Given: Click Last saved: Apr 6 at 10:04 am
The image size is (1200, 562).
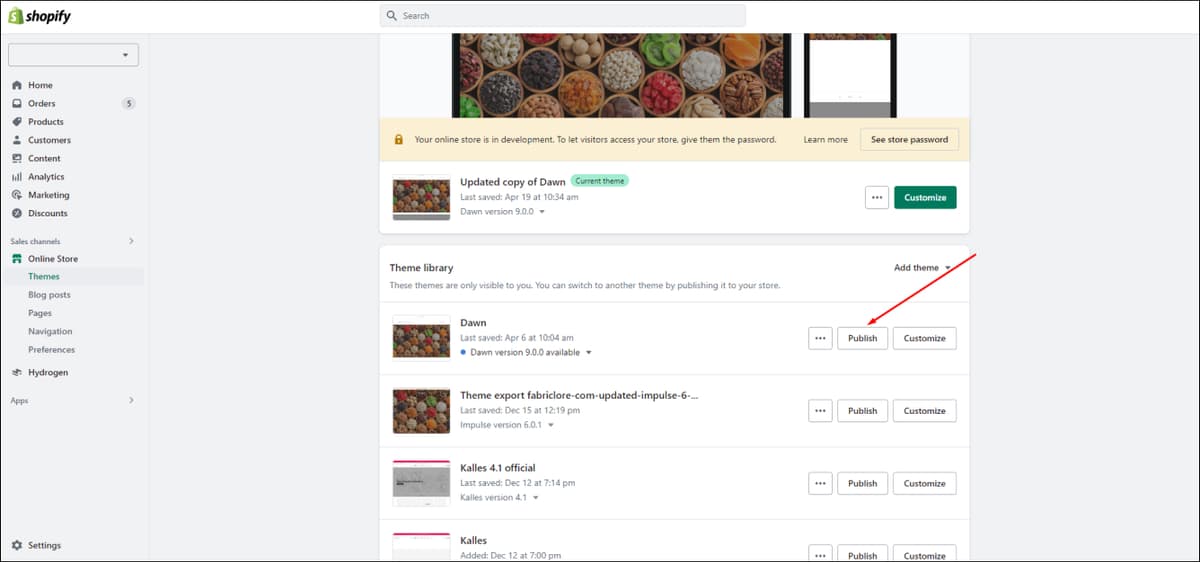Looking at the screenshot, I should [x=518, y=338].
